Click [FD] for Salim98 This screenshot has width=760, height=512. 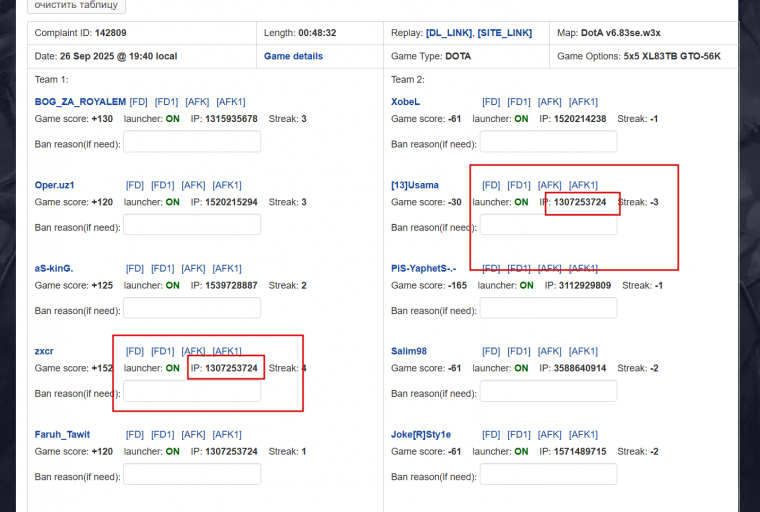click(x=491, y=352)
